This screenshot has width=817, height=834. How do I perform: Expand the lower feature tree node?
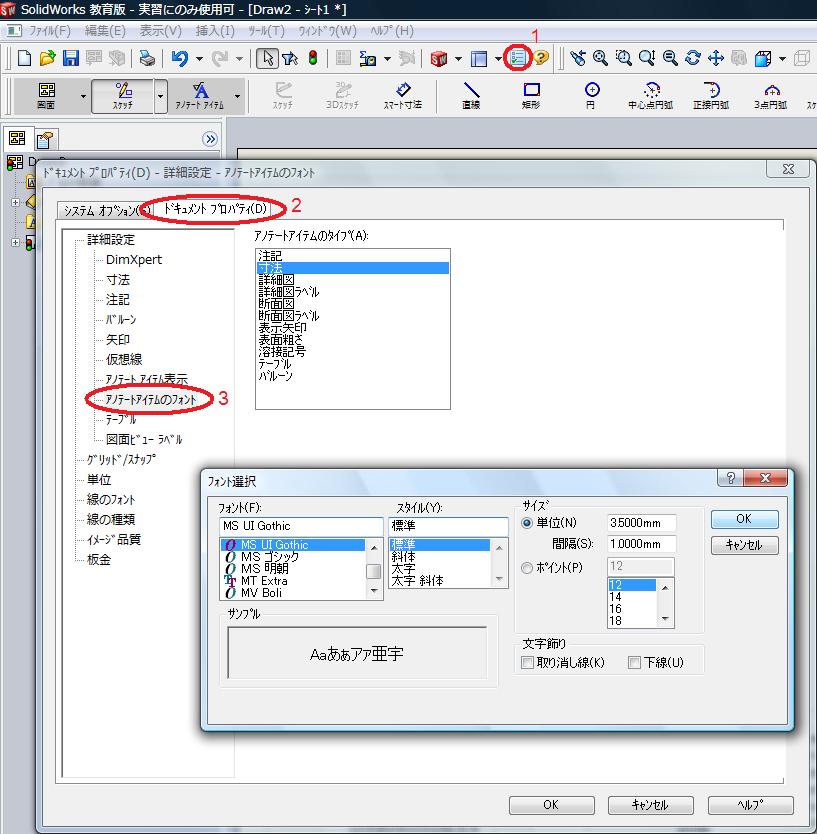15,243
